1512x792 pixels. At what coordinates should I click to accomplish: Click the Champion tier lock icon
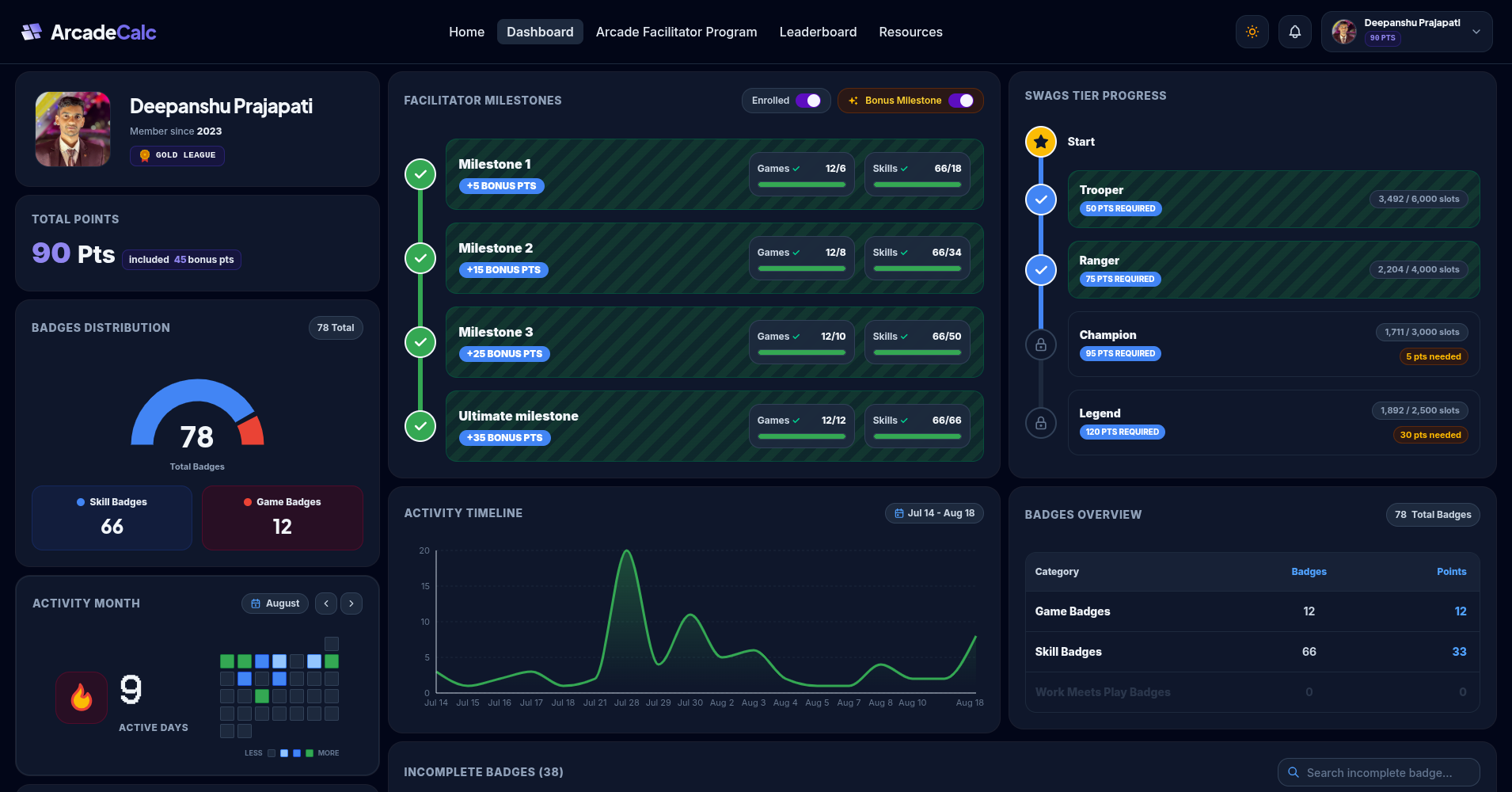point(1041,345)
